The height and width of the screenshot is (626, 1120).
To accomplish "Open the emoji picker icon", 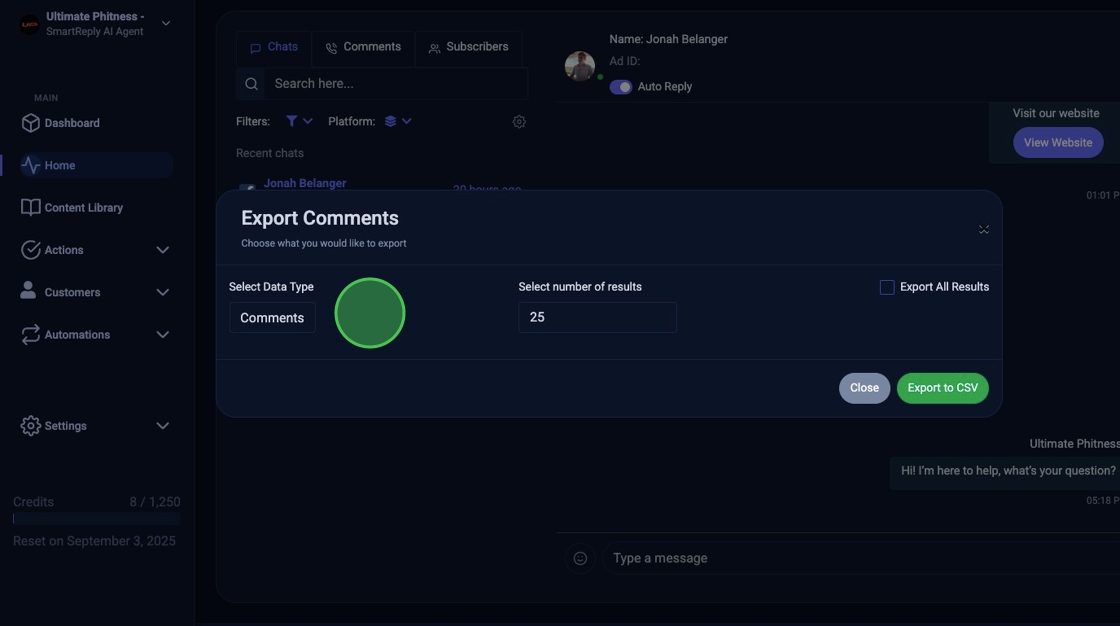I will click(580, 558).
